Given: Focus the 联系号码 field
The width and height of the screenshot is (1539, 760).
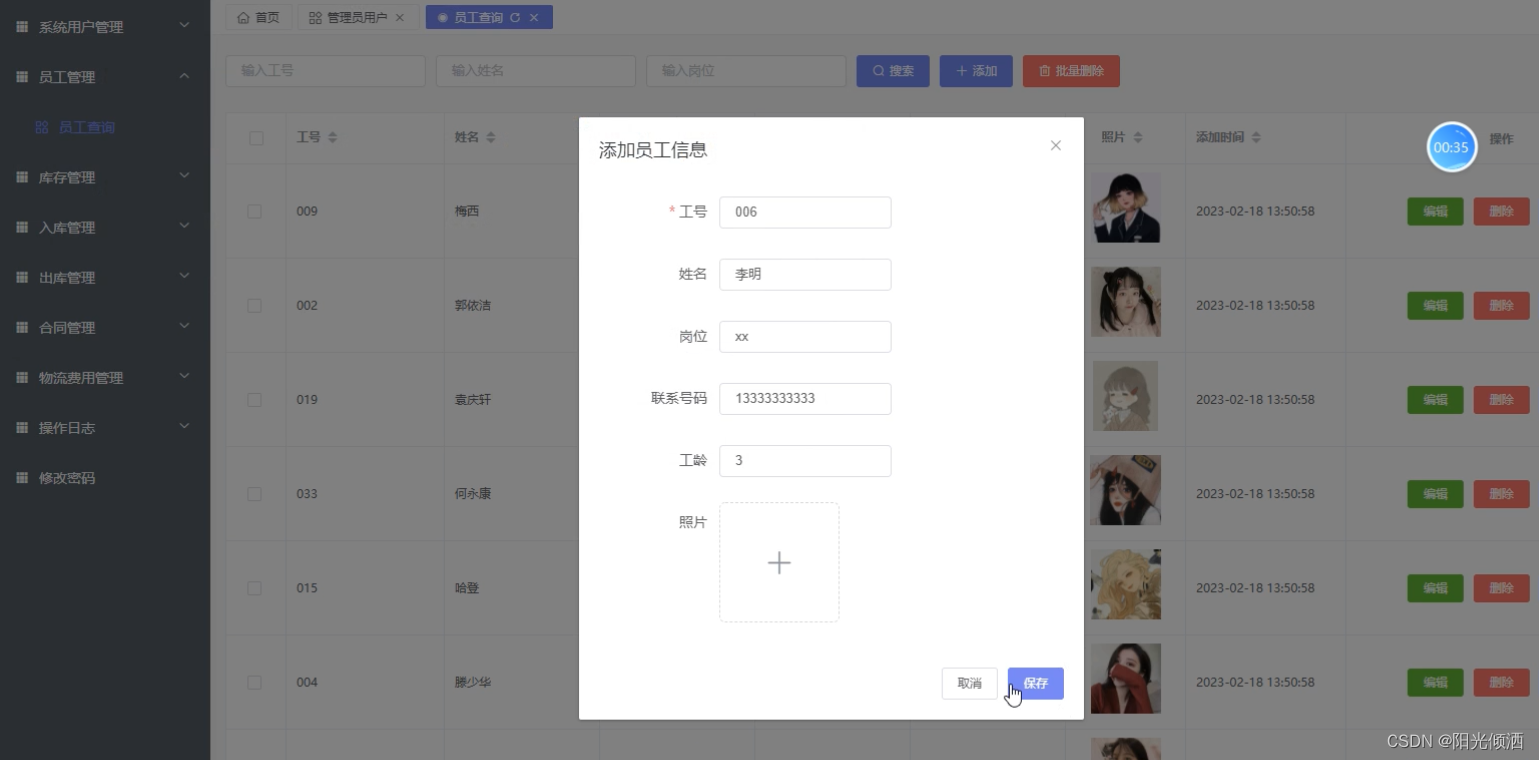Looking at the screenshot, I should click(805, 398).
